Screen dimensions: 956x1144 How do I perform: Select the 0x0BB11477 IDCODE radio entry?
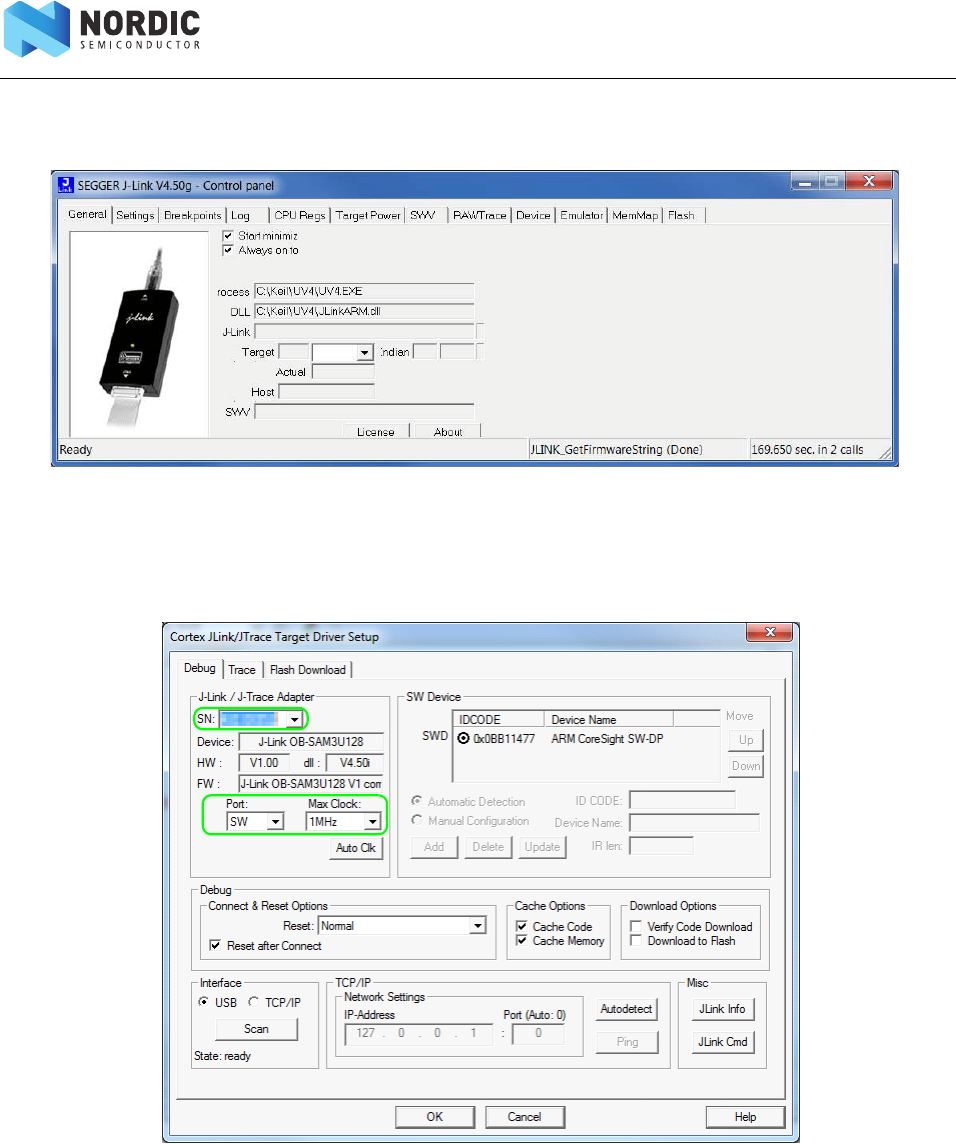[x=463, y=738]
